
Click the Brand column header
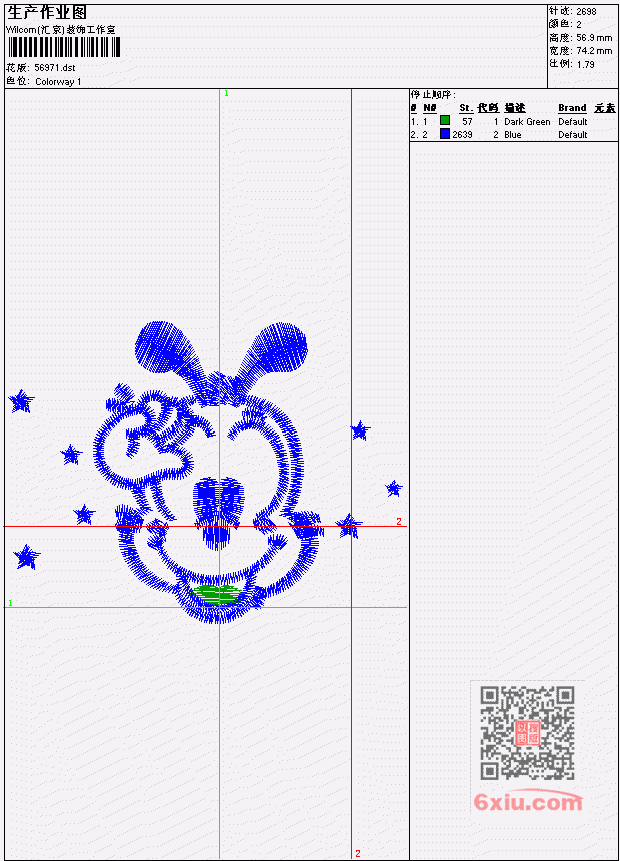(x=572, y=108)
